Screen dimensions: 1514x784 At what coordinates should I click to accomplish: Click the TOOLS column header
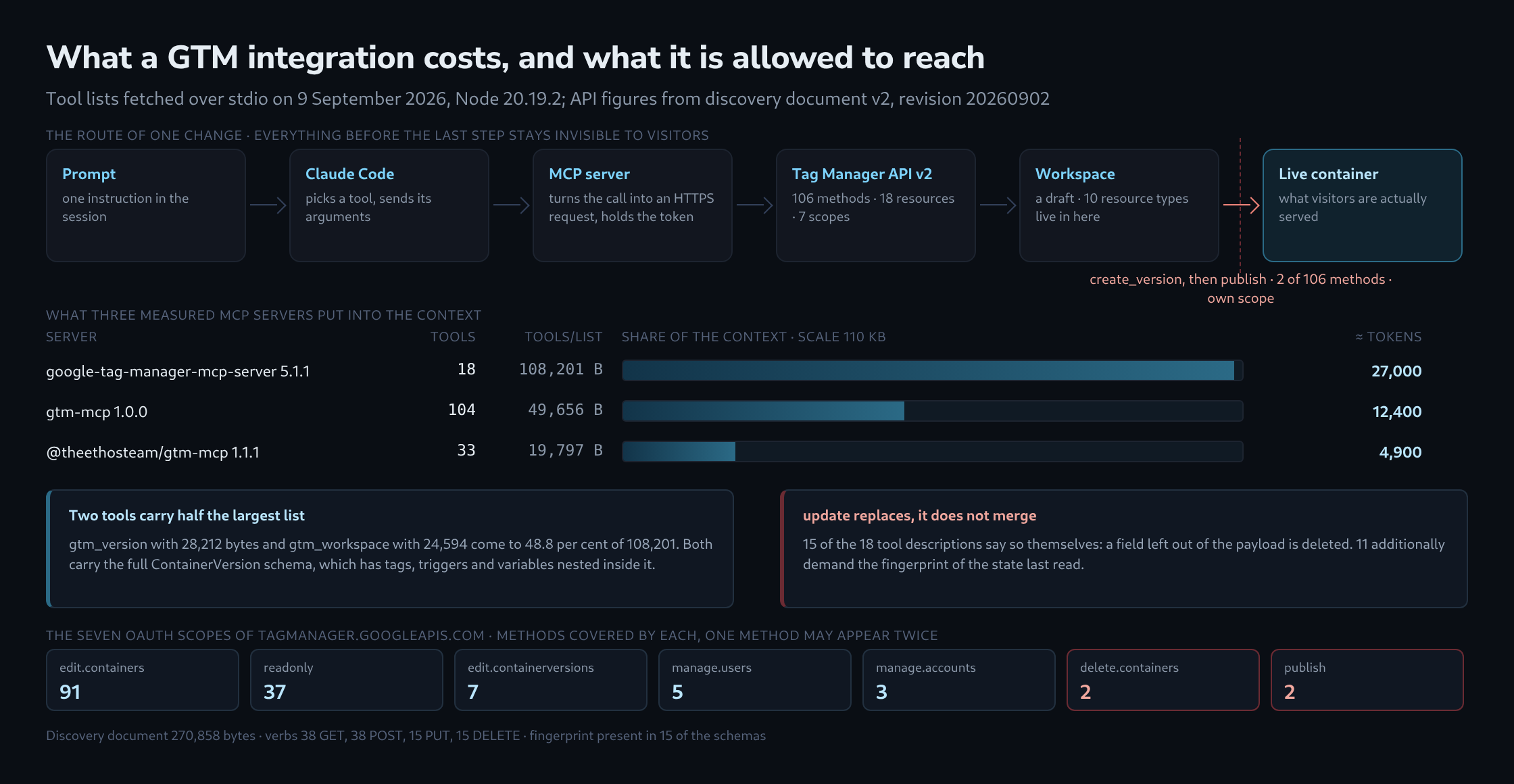click(x=453, y=337)
